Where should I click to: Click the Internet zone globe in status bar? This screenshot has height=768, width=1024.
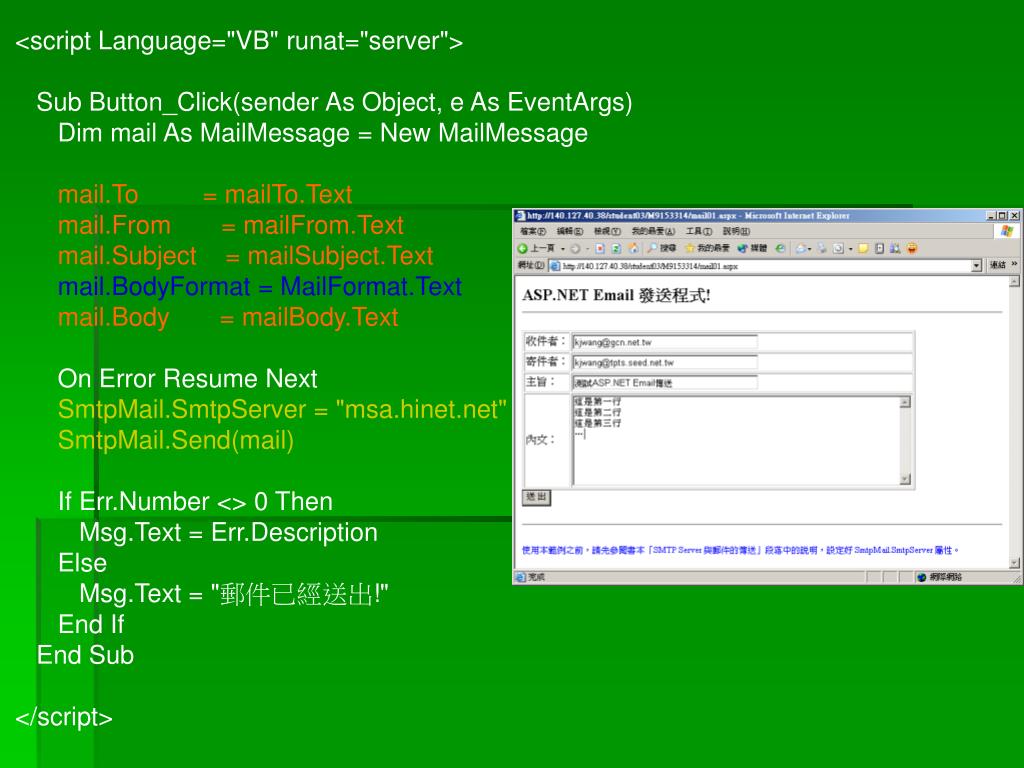921,577
